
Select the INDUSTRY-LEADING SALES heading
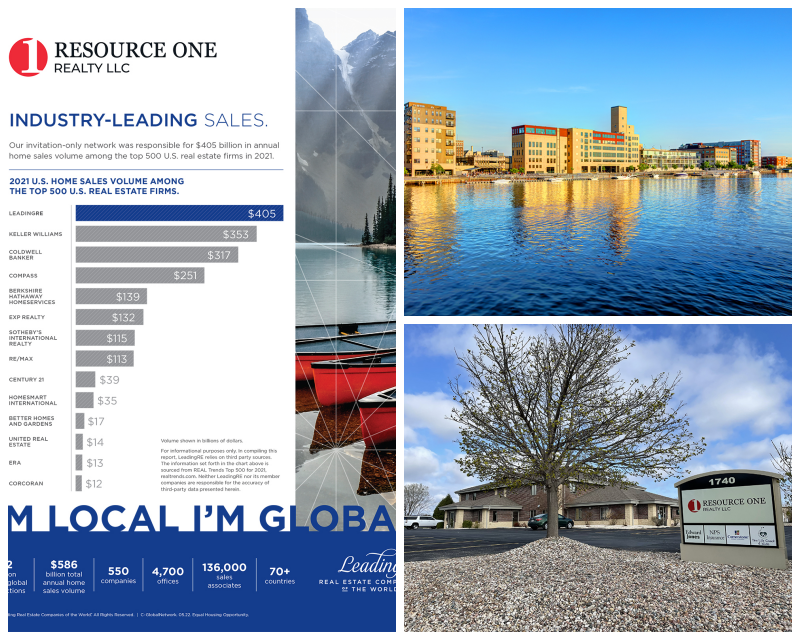coord(138,120)
